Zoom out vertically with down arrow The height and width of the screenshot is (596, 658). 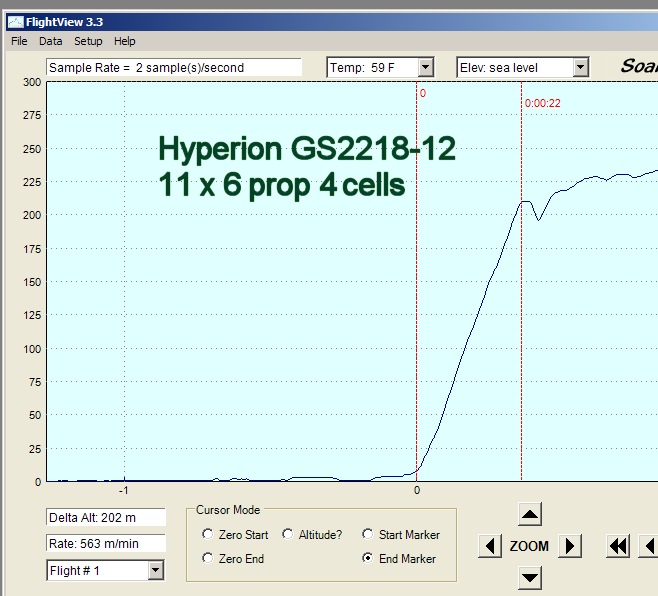click(530, 578)
